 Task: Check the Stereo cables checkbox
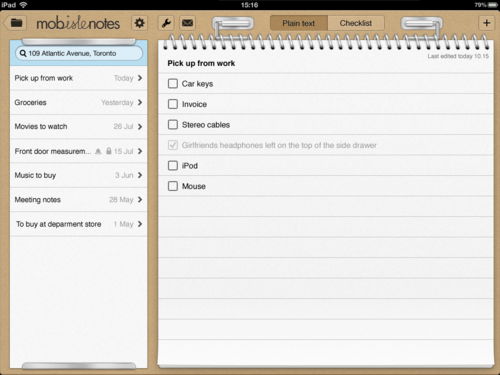pos(173,125)
